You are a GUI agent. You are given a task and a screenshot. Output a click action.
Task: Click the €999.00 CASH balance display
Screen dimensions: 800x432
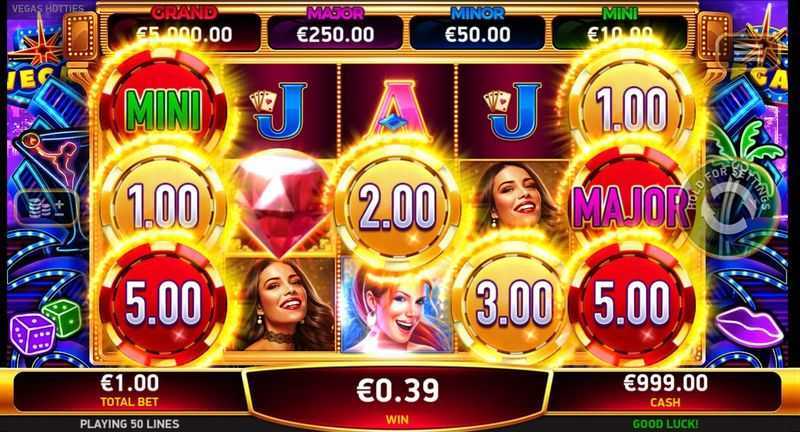click(x=665, y=391)
